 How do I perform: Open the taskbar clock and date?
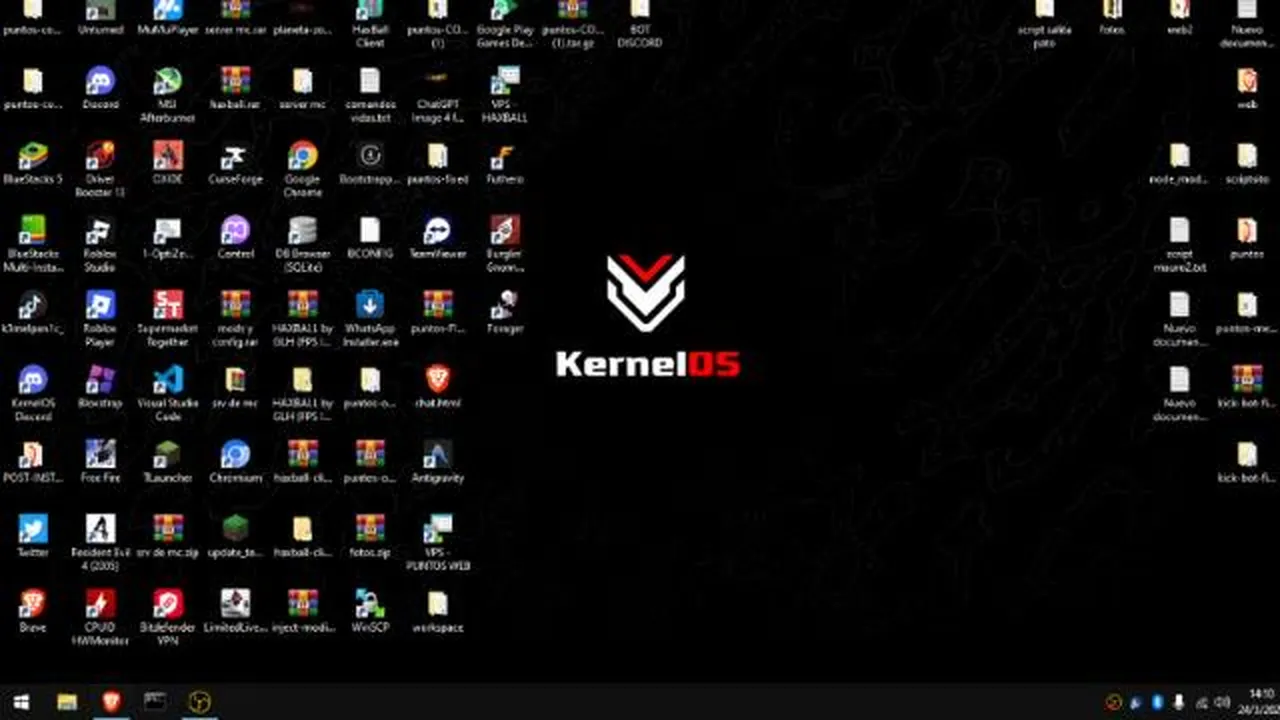1259,702
